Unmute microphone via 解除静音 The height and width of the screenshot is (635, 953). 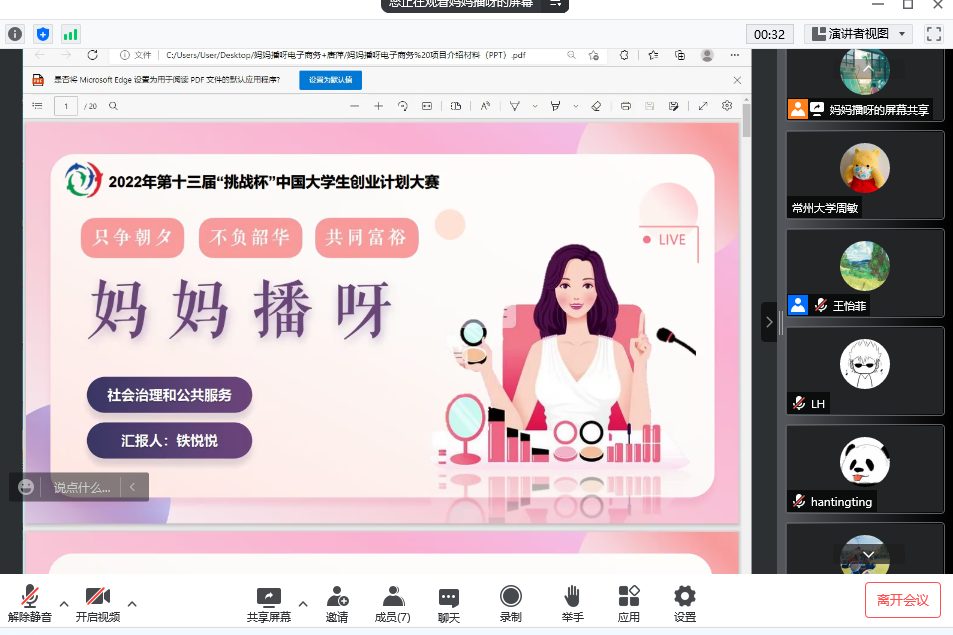pos(30,598)
